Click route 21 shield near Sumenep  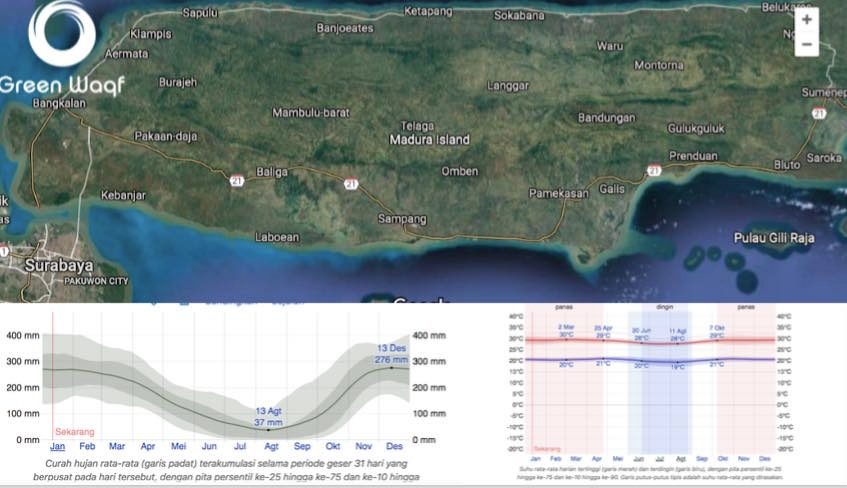coord(819,113)
